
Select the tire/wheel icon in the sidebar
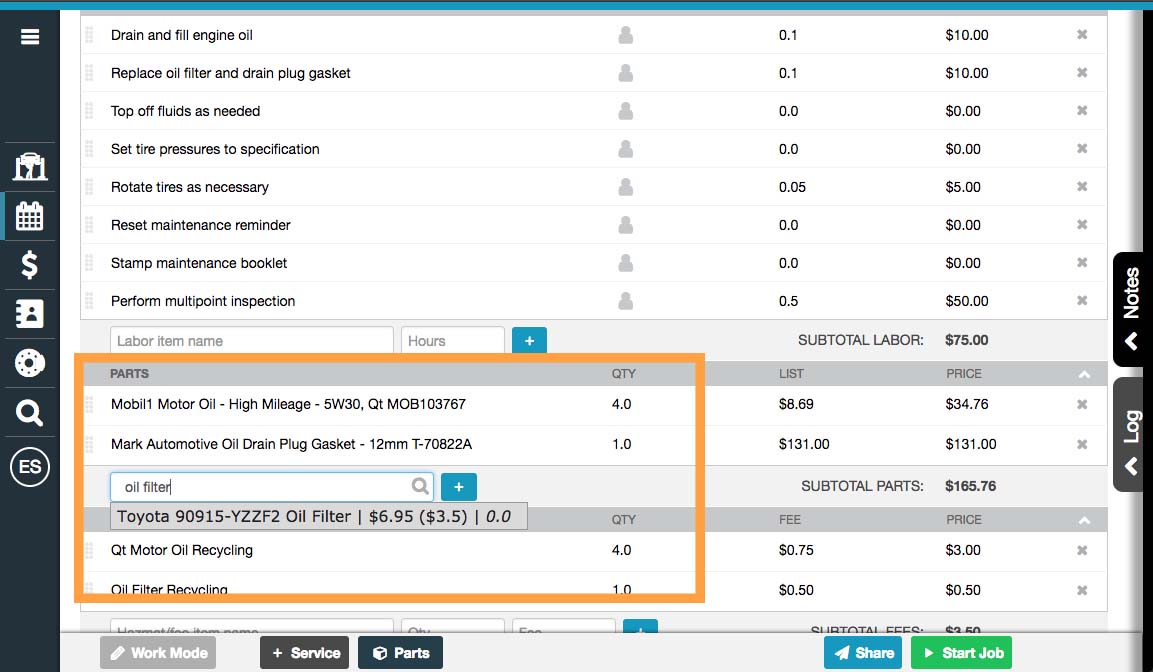[x=29, y=364]
